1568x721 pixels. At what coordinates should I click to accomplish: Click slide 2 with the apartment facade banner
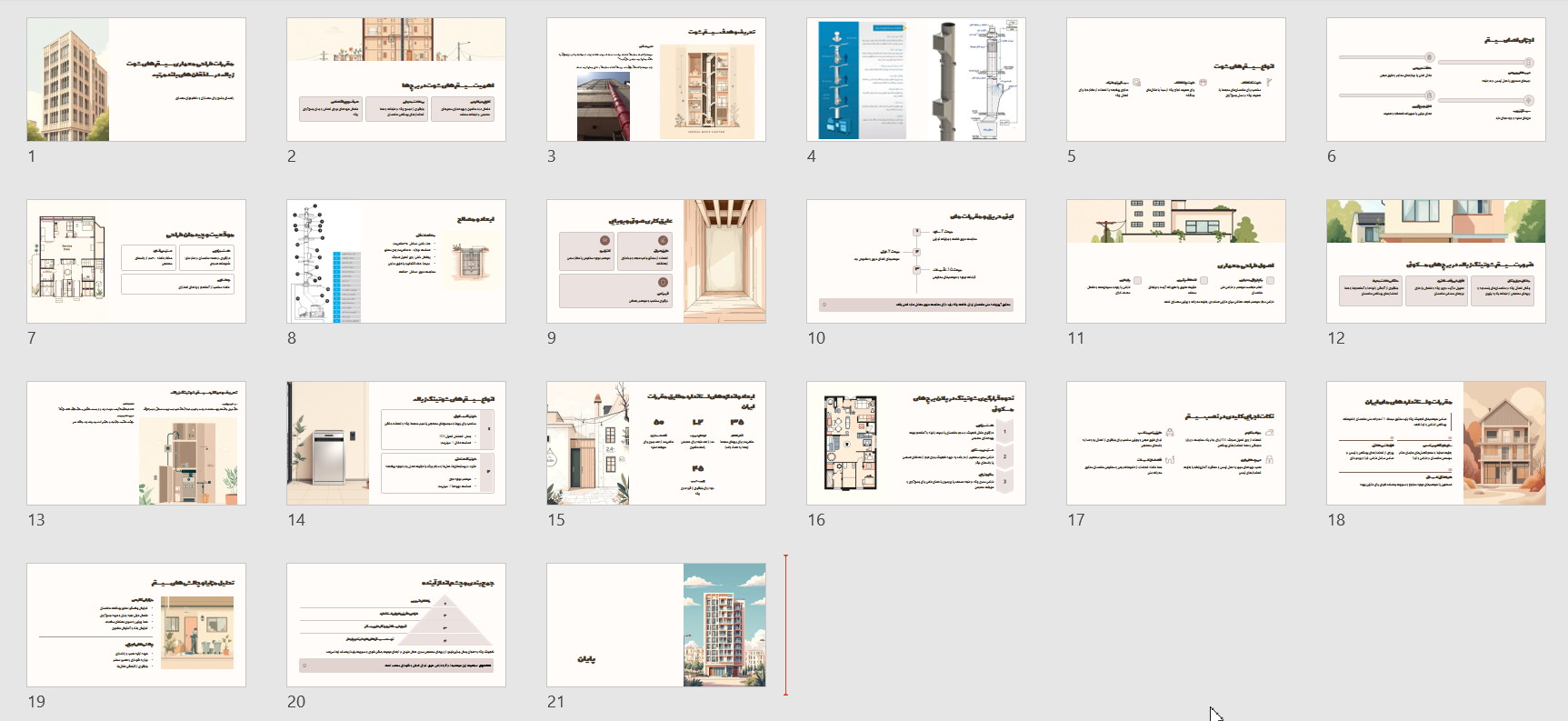[x=396, y=79]
